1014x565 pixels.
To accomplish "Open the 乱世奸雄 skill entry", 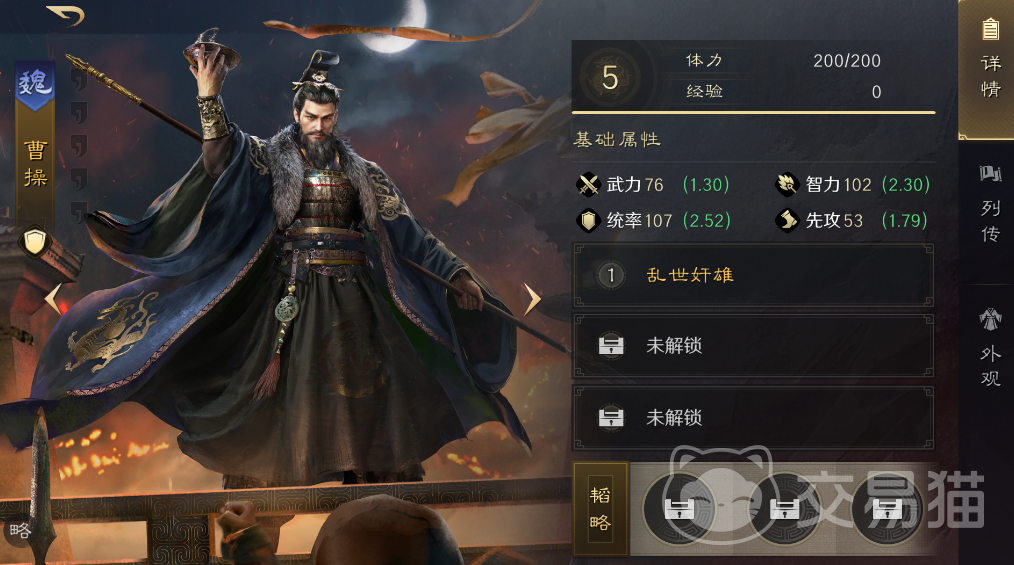I will (753, 275).
